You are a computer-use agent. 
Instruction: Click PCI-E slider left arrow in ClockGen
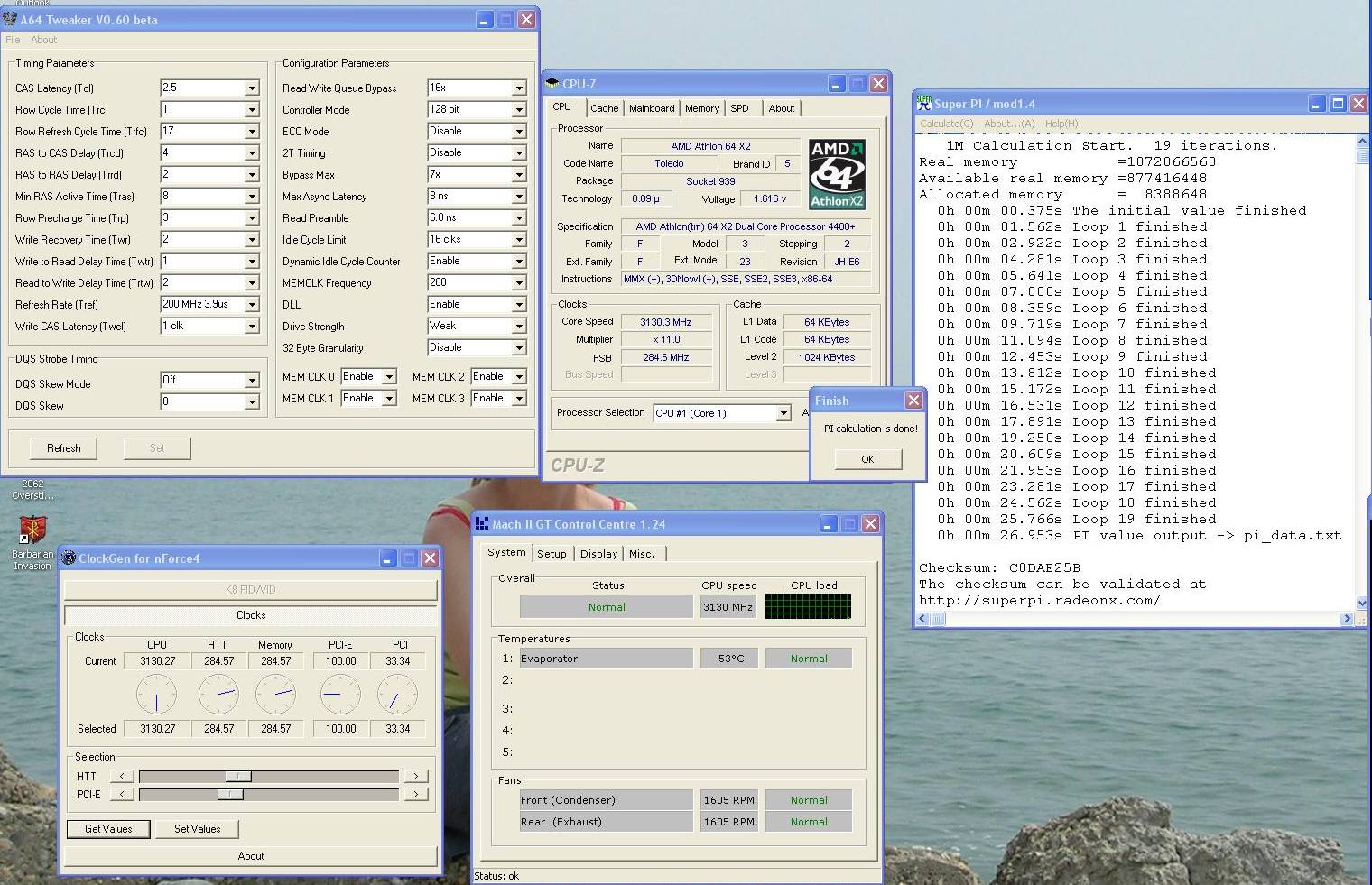click(122, 795)
